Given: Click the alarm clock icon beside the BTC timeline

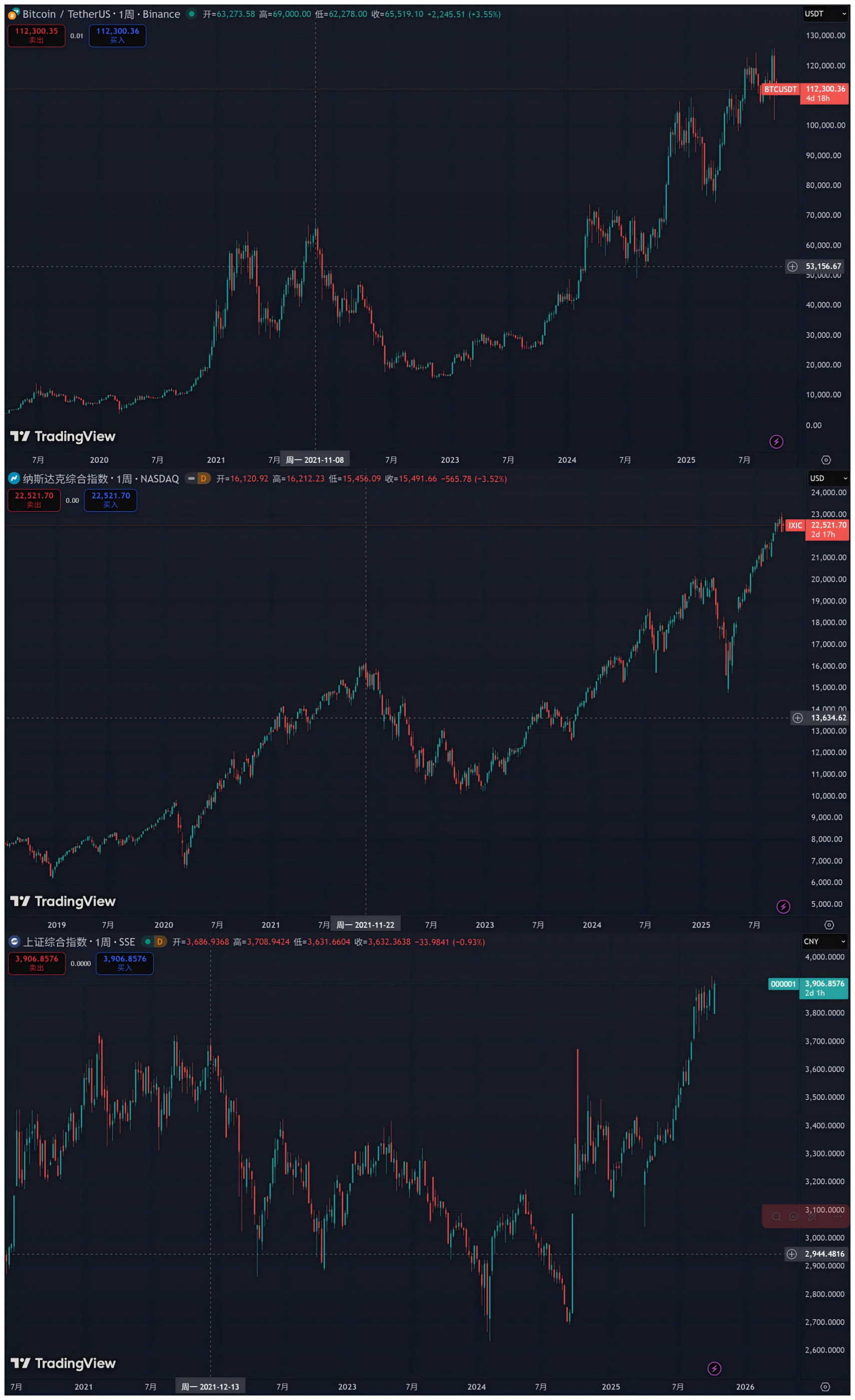Looking at the screenshot, I should point(827,460).
